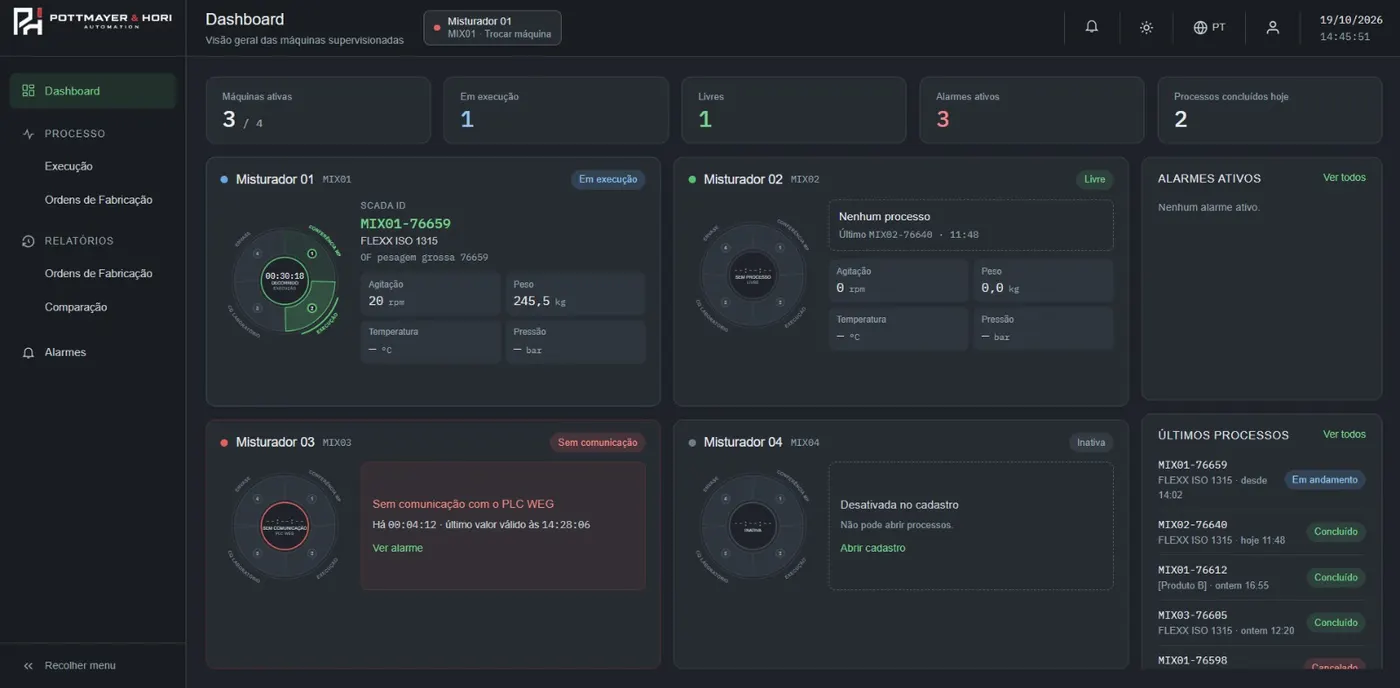The image size is (1400, 688).
Task: Click the Misturador 03 card title
Action: [x=275, y=442]
